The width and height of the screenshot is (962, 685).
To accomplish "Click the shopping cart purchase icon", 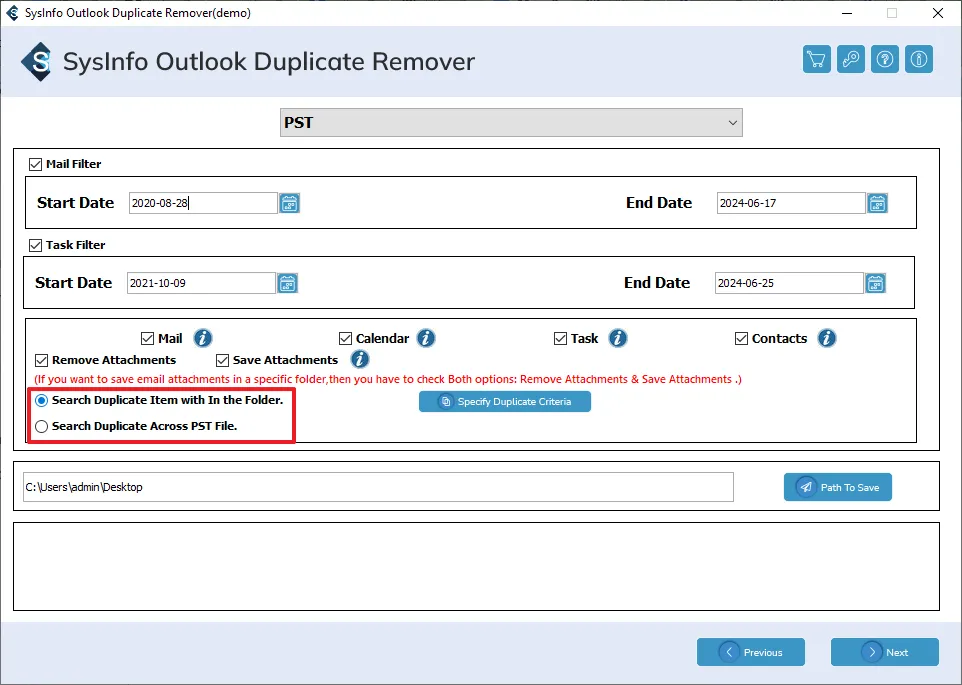I will (817, 59).
